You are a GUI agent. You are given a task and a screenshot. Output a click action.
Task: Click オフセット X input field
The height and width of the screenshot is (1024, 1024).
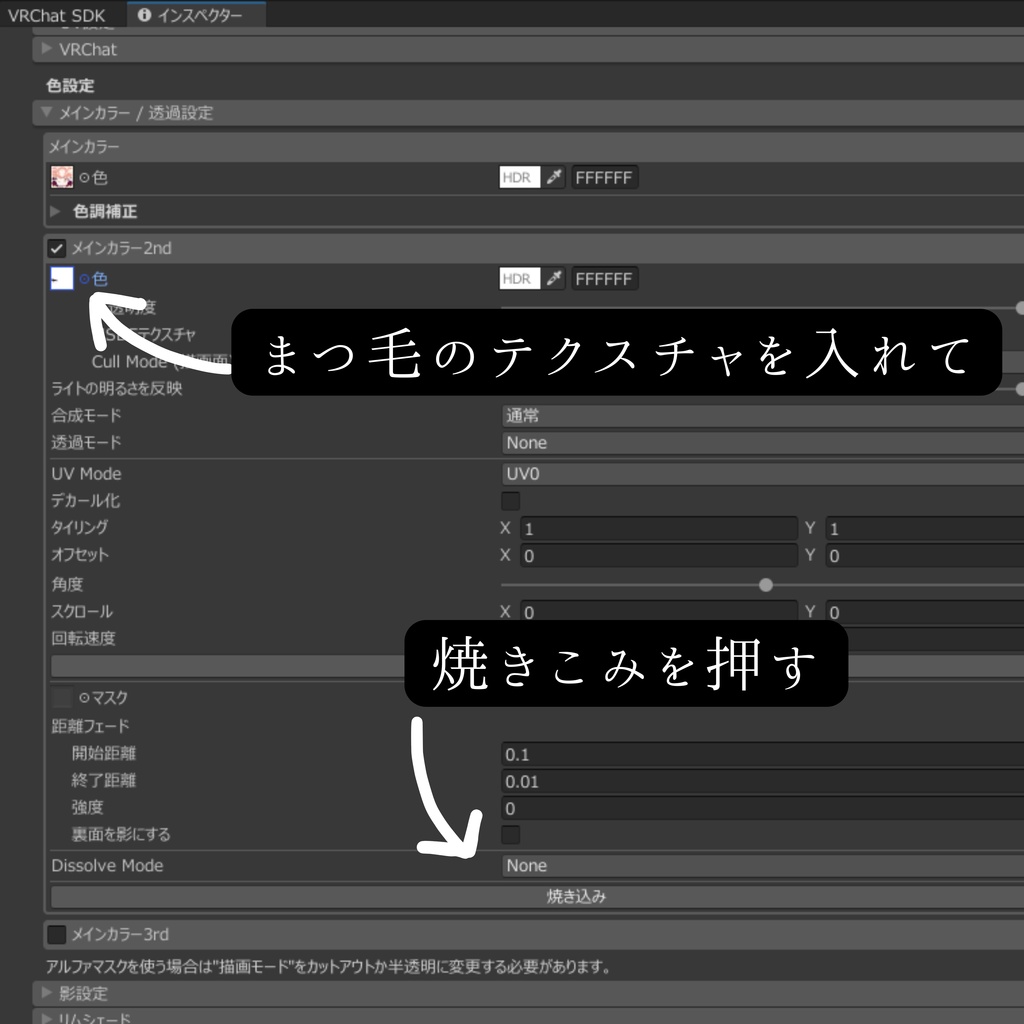coord(659,556)
